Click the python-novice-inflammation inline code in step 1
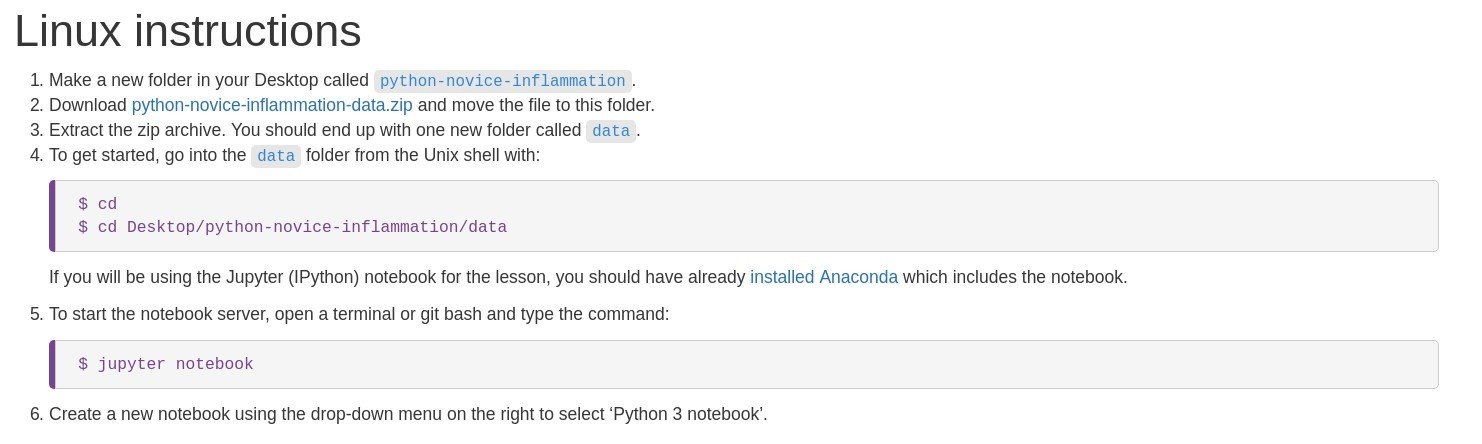The width and height of the screenshot is (1482, 444). (x=502, y=81)
